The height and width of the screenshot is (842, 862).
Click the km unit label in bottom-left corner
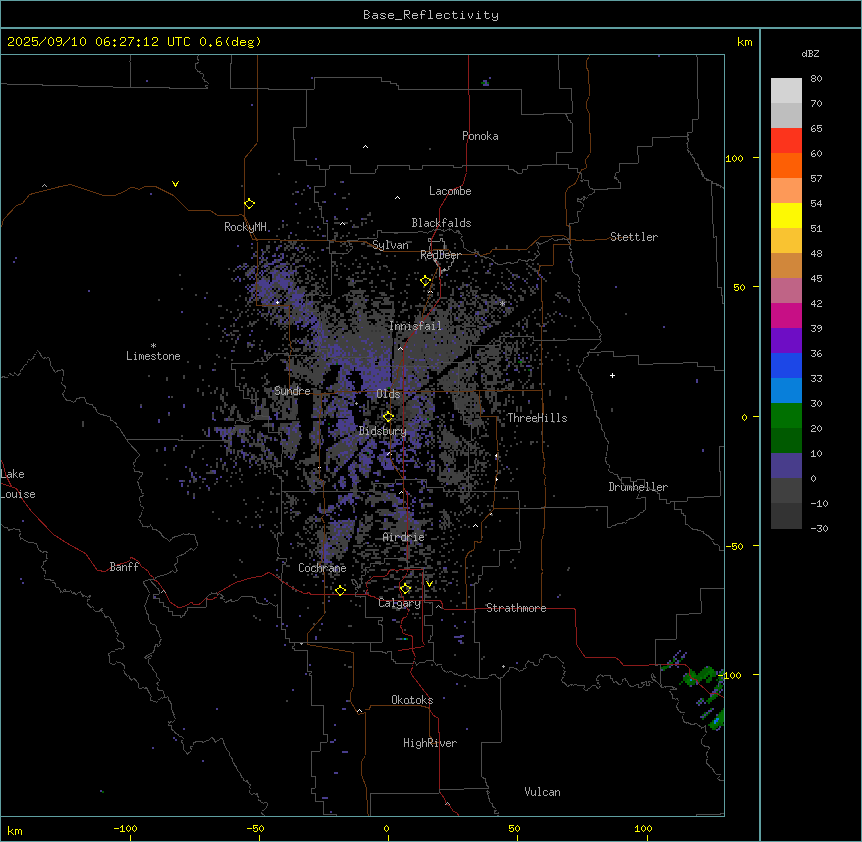15,831
